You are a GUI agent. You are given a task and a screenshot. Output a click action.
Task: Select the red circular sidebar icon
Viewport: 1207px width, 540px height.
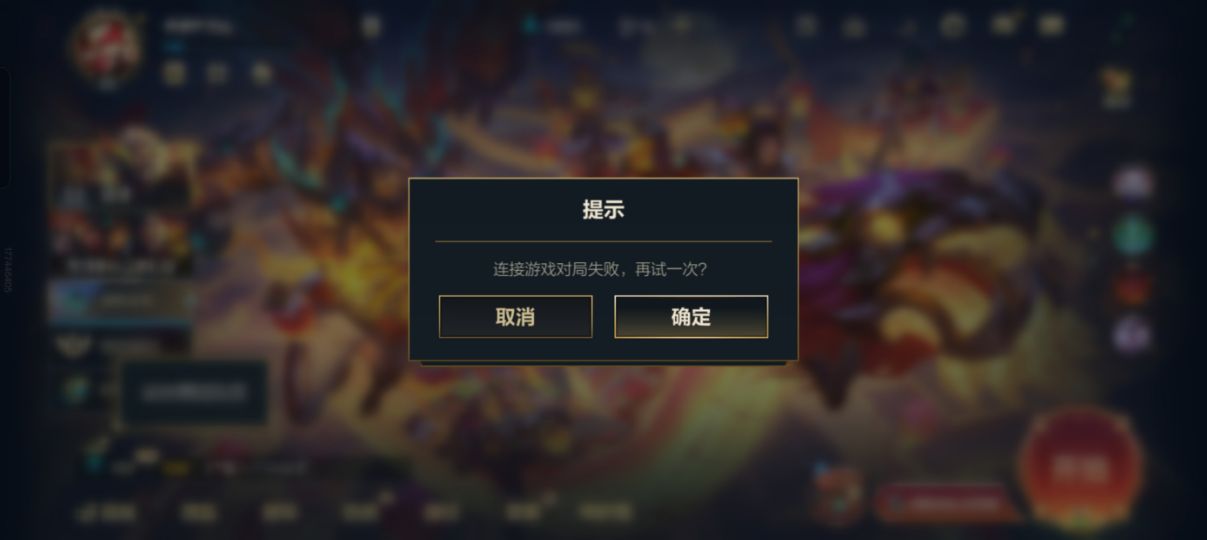coord(1132,286)
